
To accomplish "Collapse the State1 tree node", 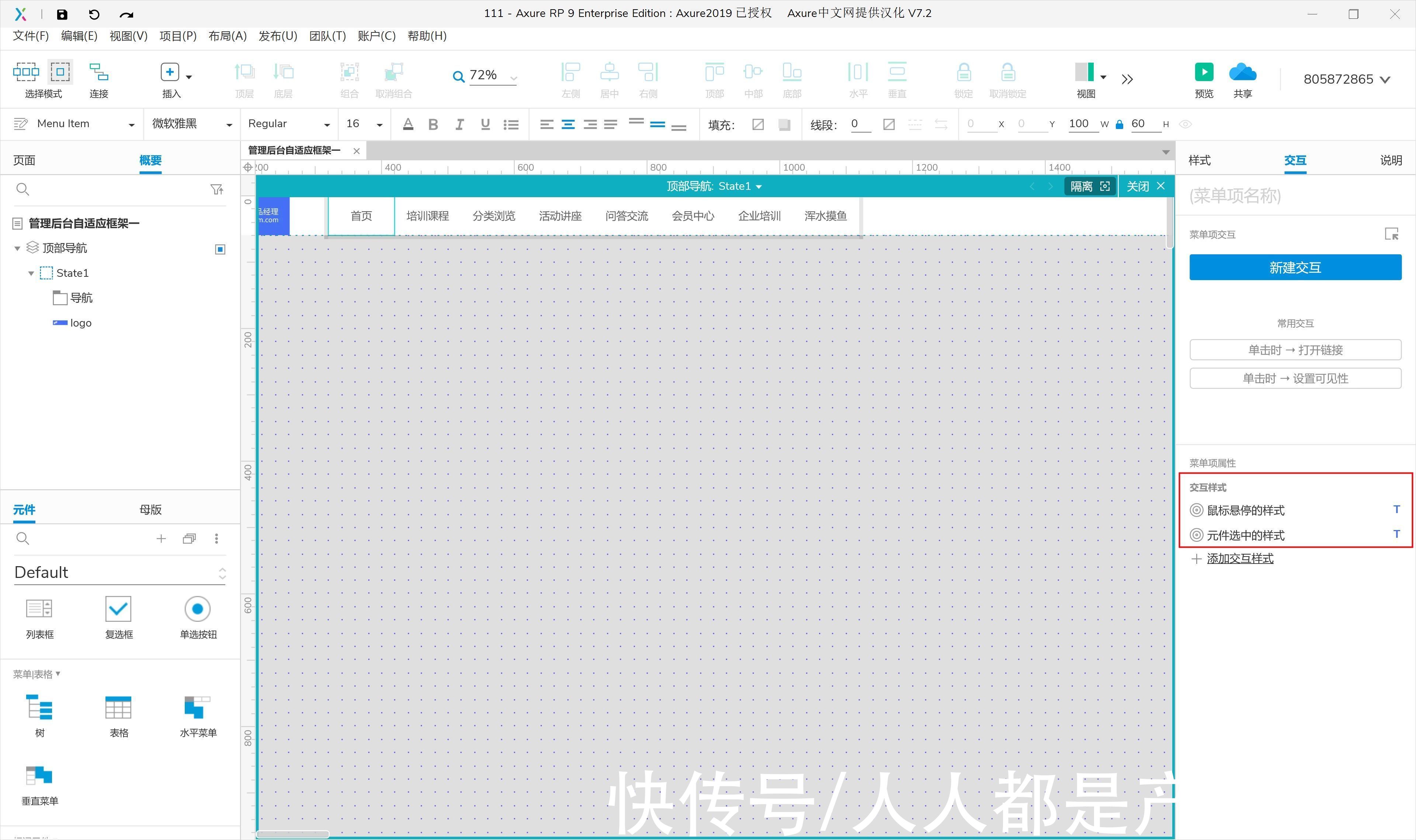I will pyautogui.click(x=31, y=273).
